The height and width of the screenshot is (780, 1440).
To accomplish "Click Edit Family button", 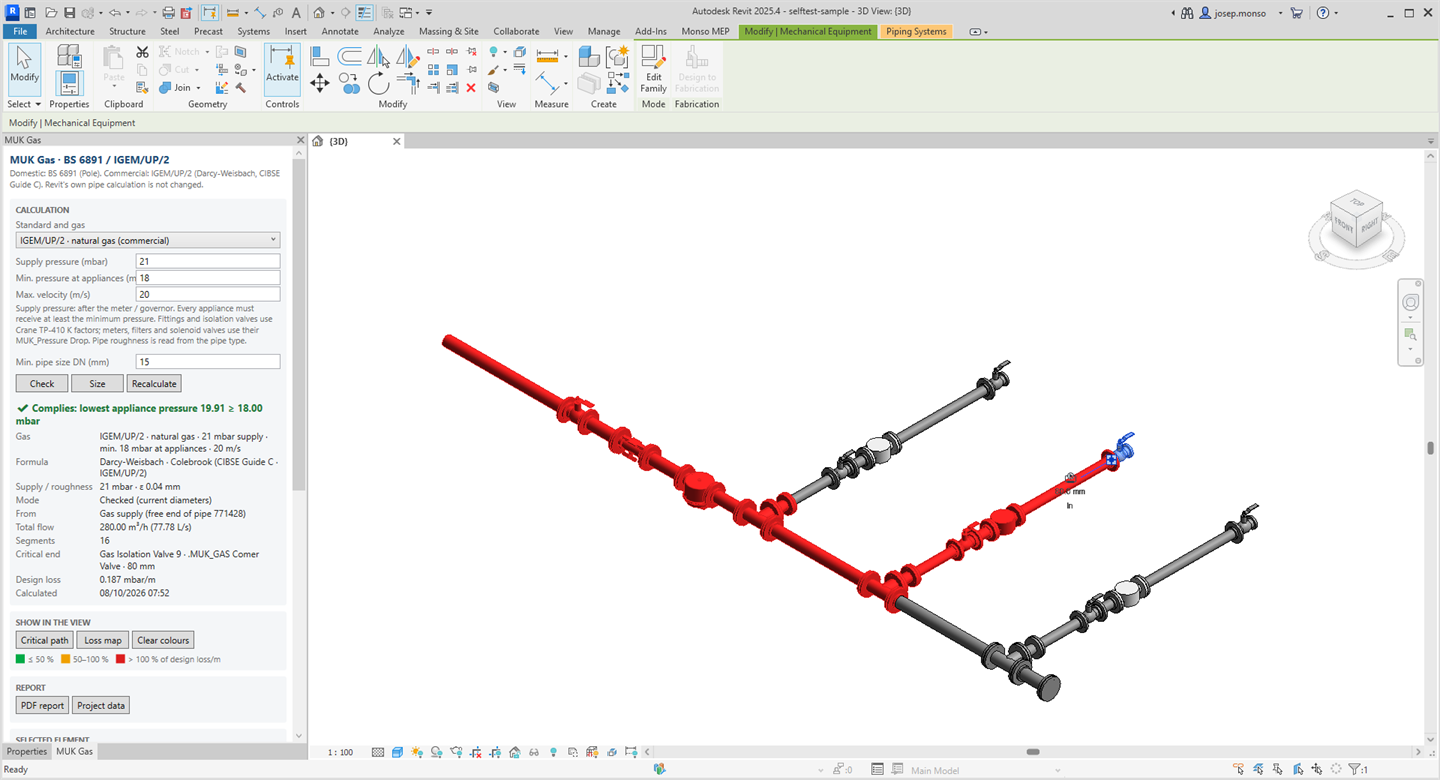I will 653,70.
